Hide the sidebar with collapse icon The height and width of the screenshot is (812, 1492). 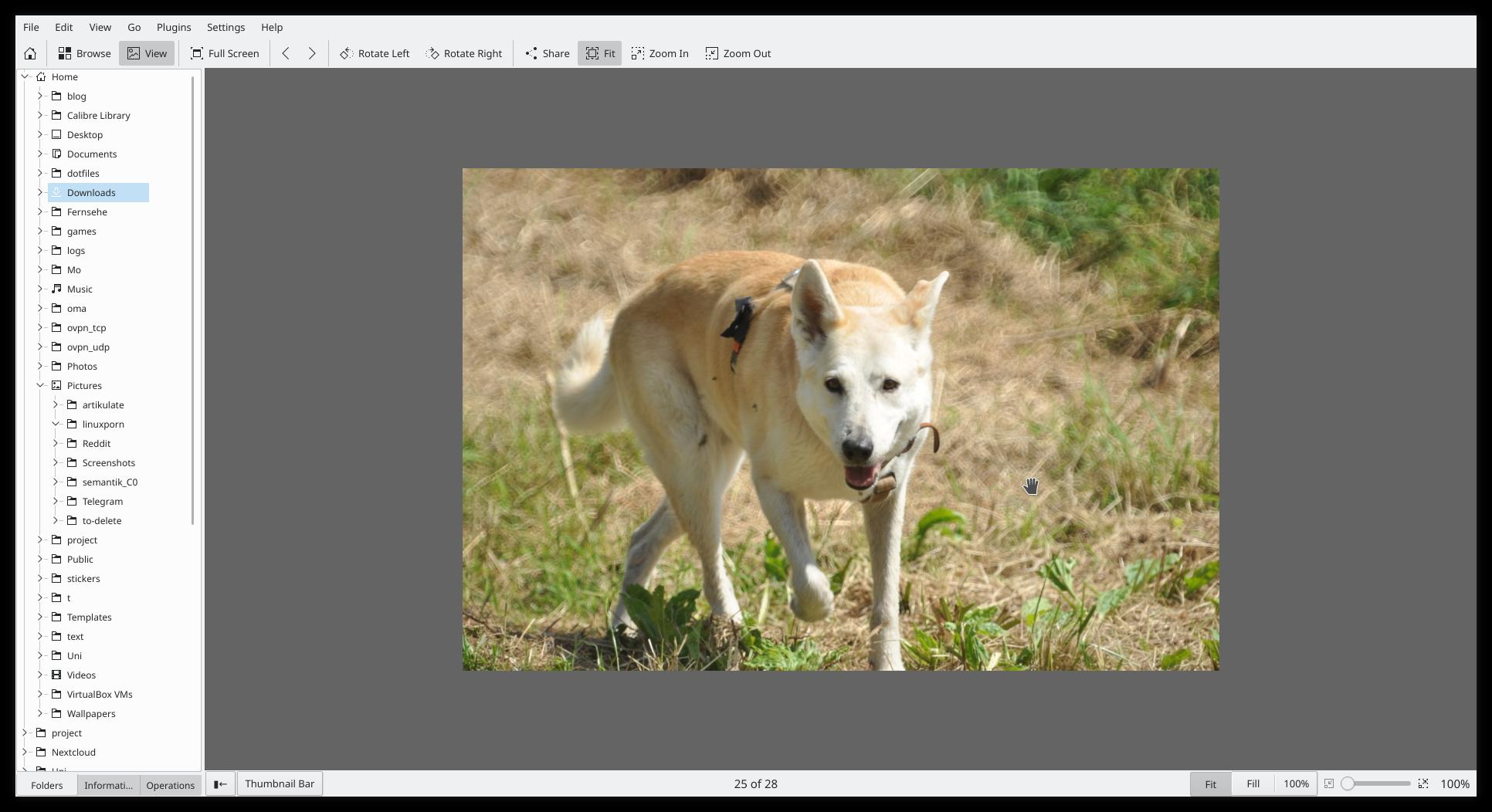(x=220, y=783)
